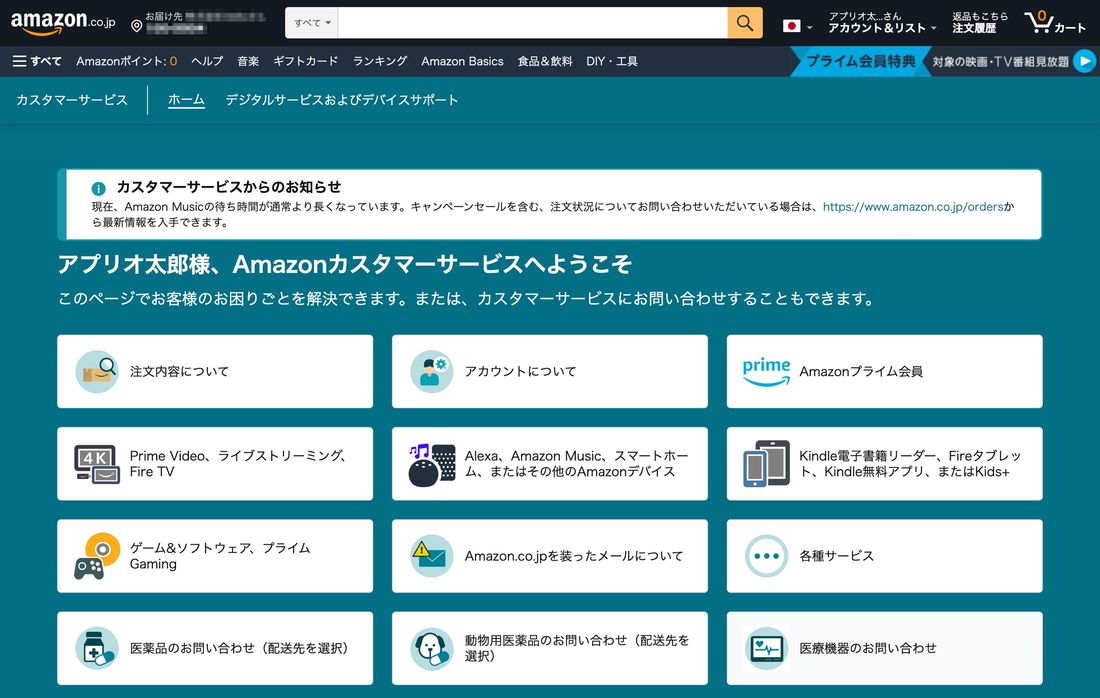Select DIY・工具 in navigation bar
The height and width of the screenshot is (698, 1100).
[612, 61]
